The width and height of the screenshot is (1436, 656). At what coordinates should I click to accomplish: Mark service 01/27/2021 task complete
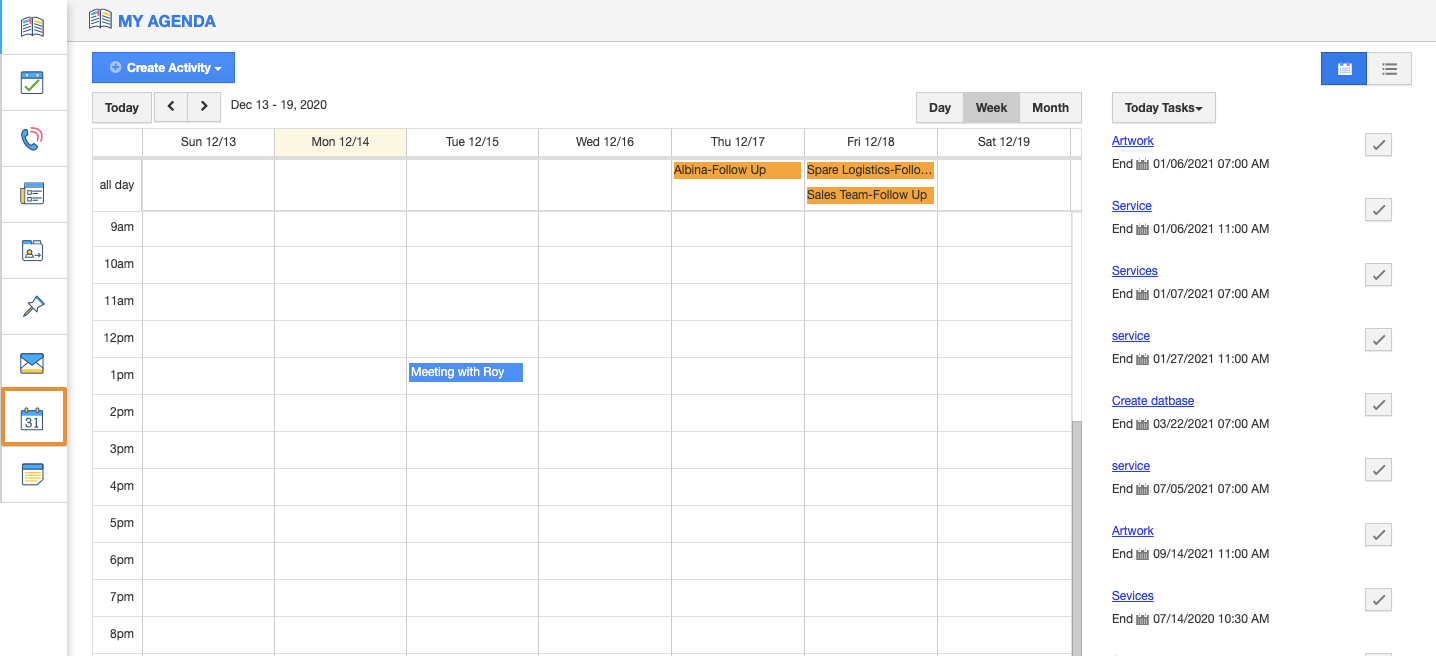pyautogui.click(x=1378, y=340)
